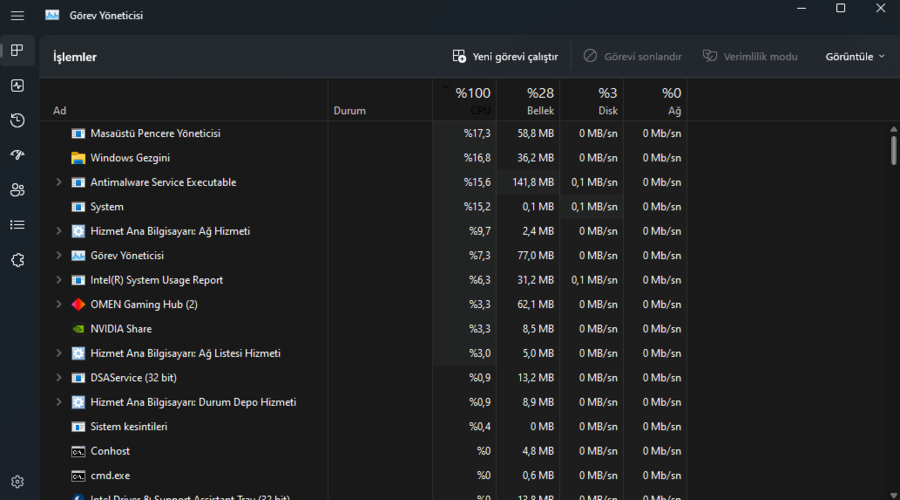900x500 pixels.
Task: Open the hamburger navigation menu
Action: pos(17,16)
